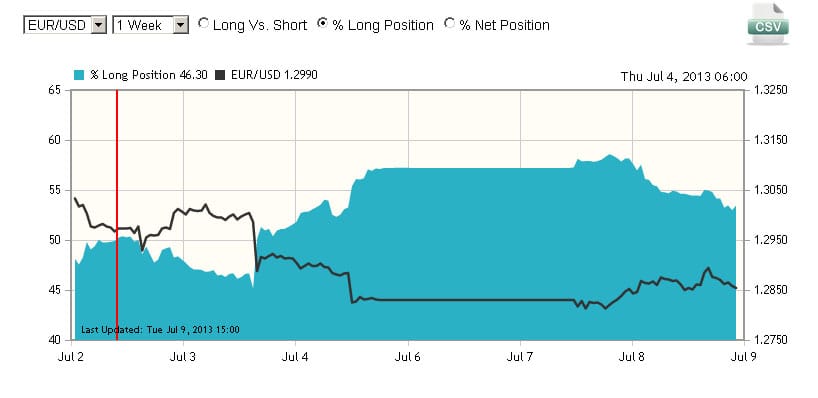
Task: Click the Last Updated timestamp text
Action: click(160, 330)
